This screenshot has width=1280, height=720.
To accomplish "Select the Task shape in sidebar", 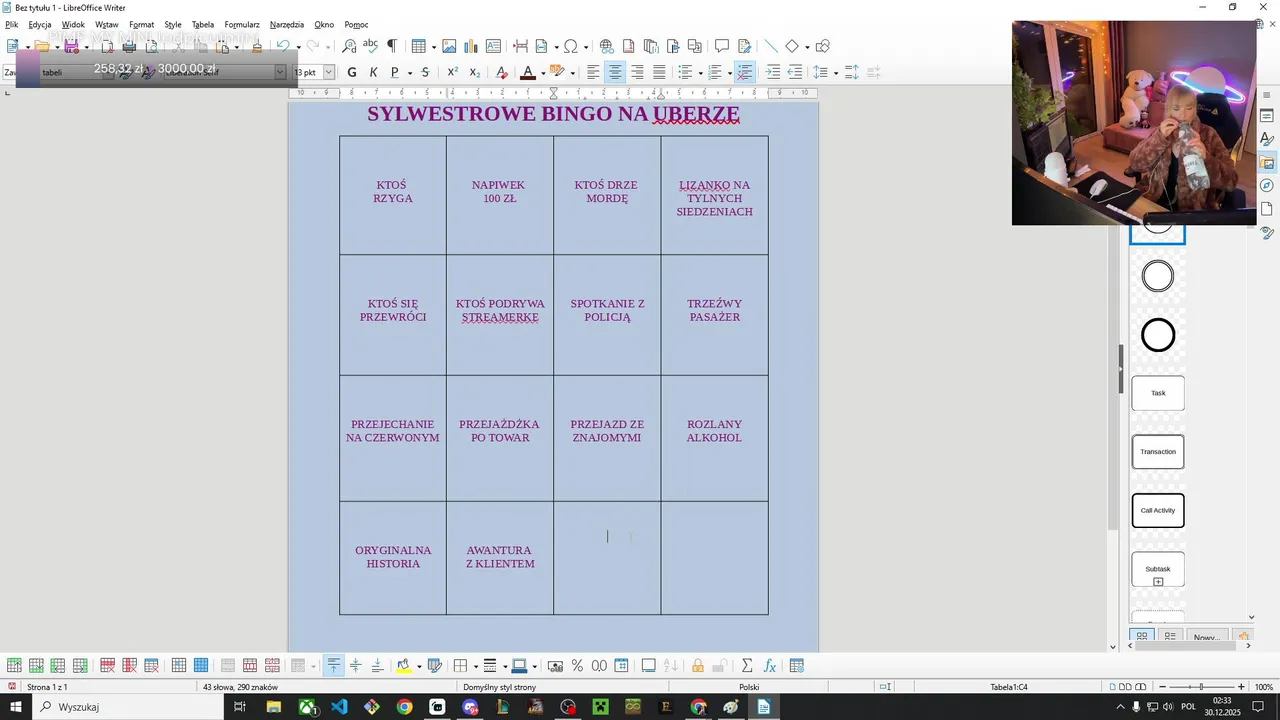I will [1158, 393].
